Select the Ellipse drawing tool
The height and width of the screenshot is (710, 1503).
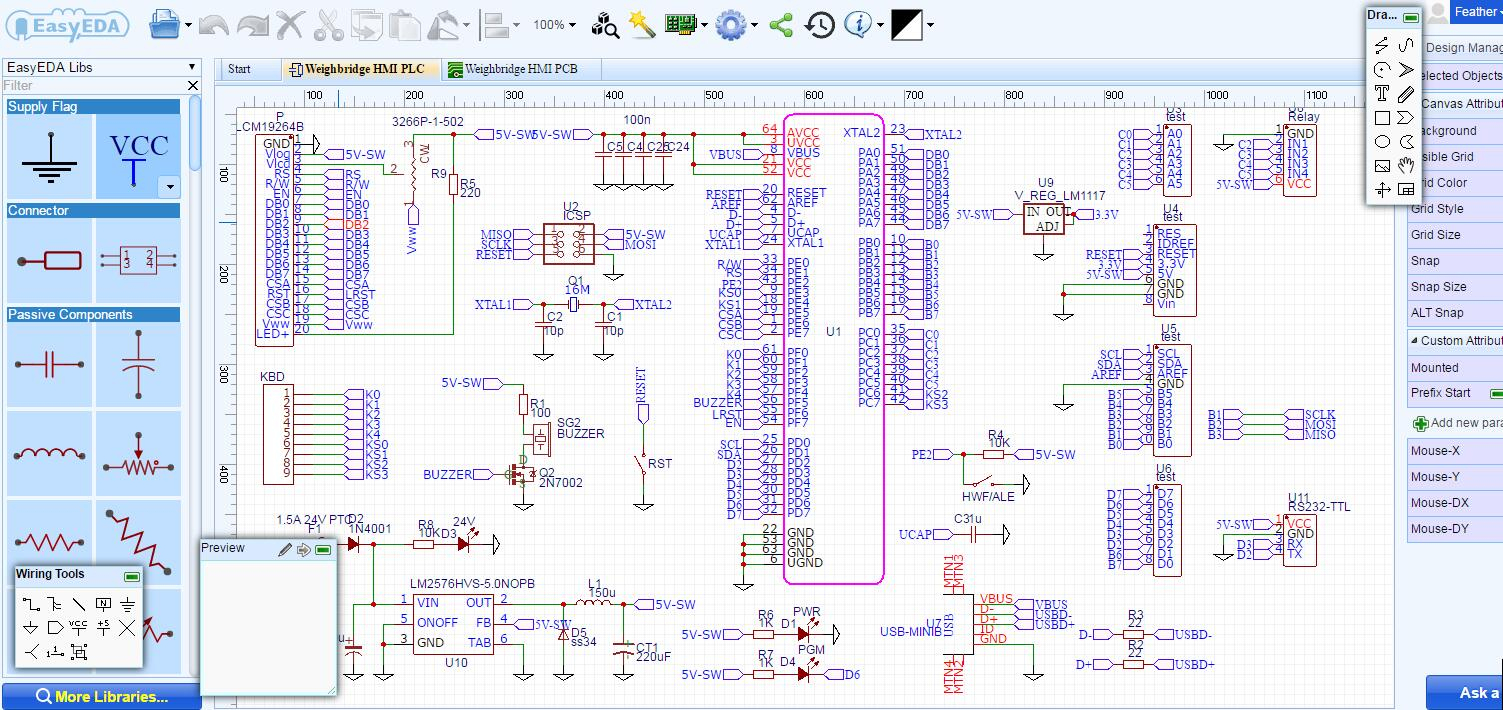pyautogui.click(x=1382, y=142)
